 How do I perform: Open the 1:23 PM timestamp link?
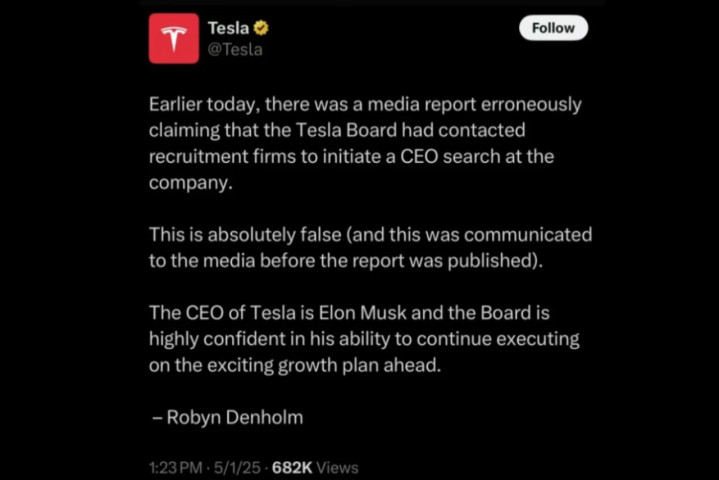pos(176,468)
